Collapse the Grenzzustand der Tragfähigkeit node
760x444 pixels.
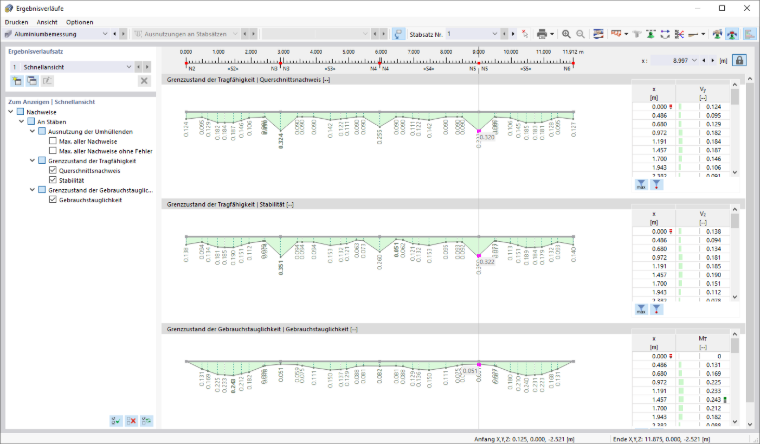(x=32, y=160)
